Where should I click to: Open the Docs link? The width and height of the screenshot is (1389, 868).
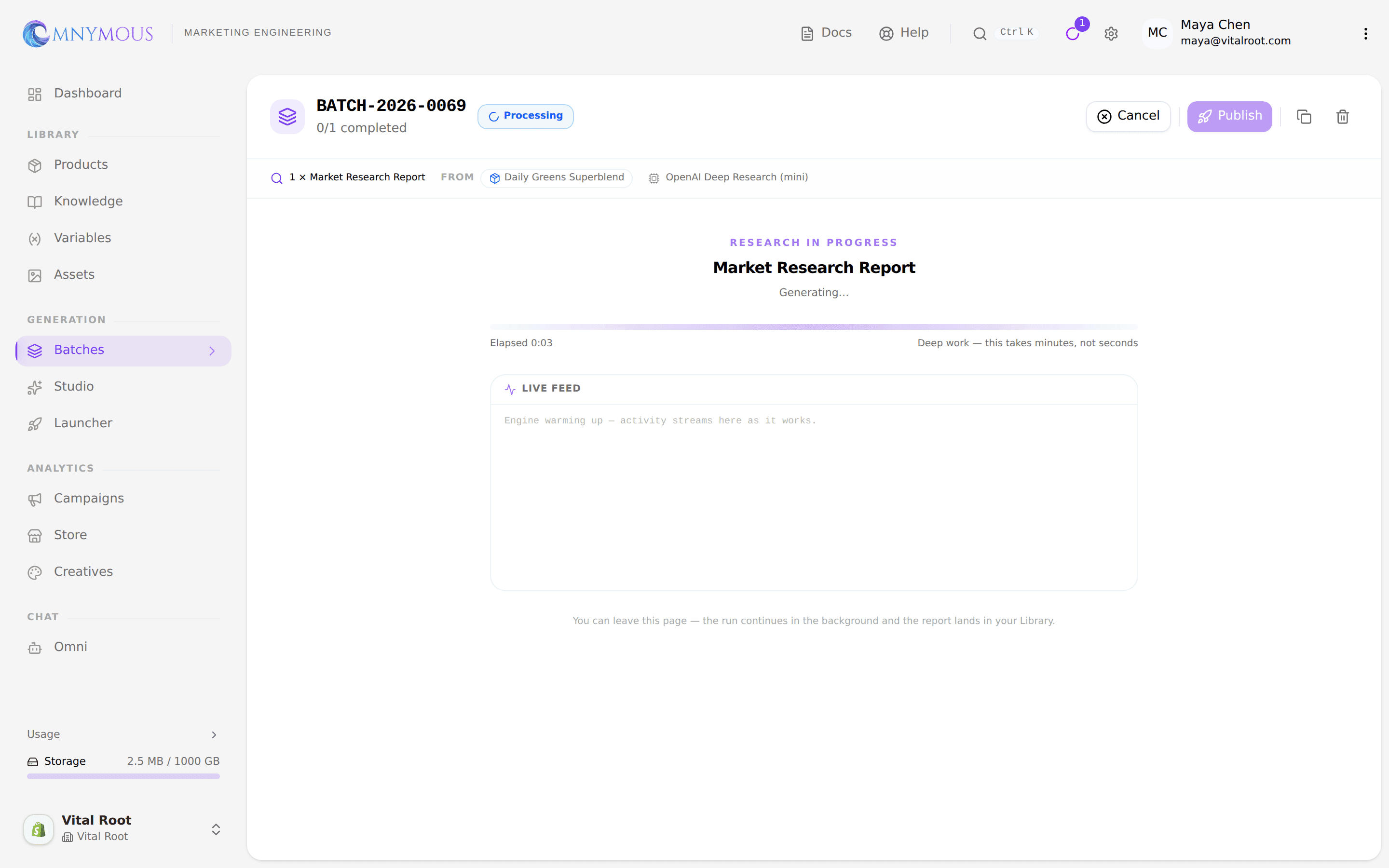[826, 33]
